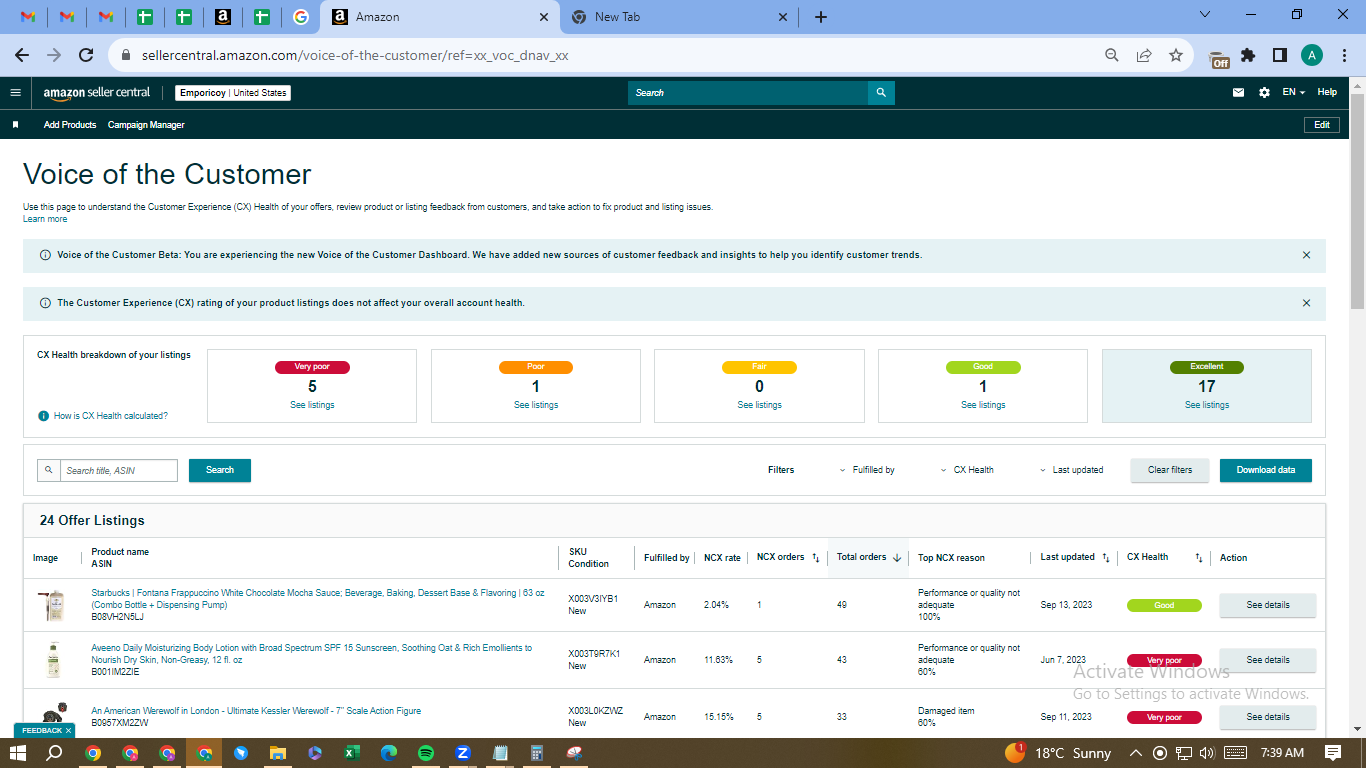Click the Seller Central top search field
Viewport: 1366px width, 768px height.
(x=748, y=93)
